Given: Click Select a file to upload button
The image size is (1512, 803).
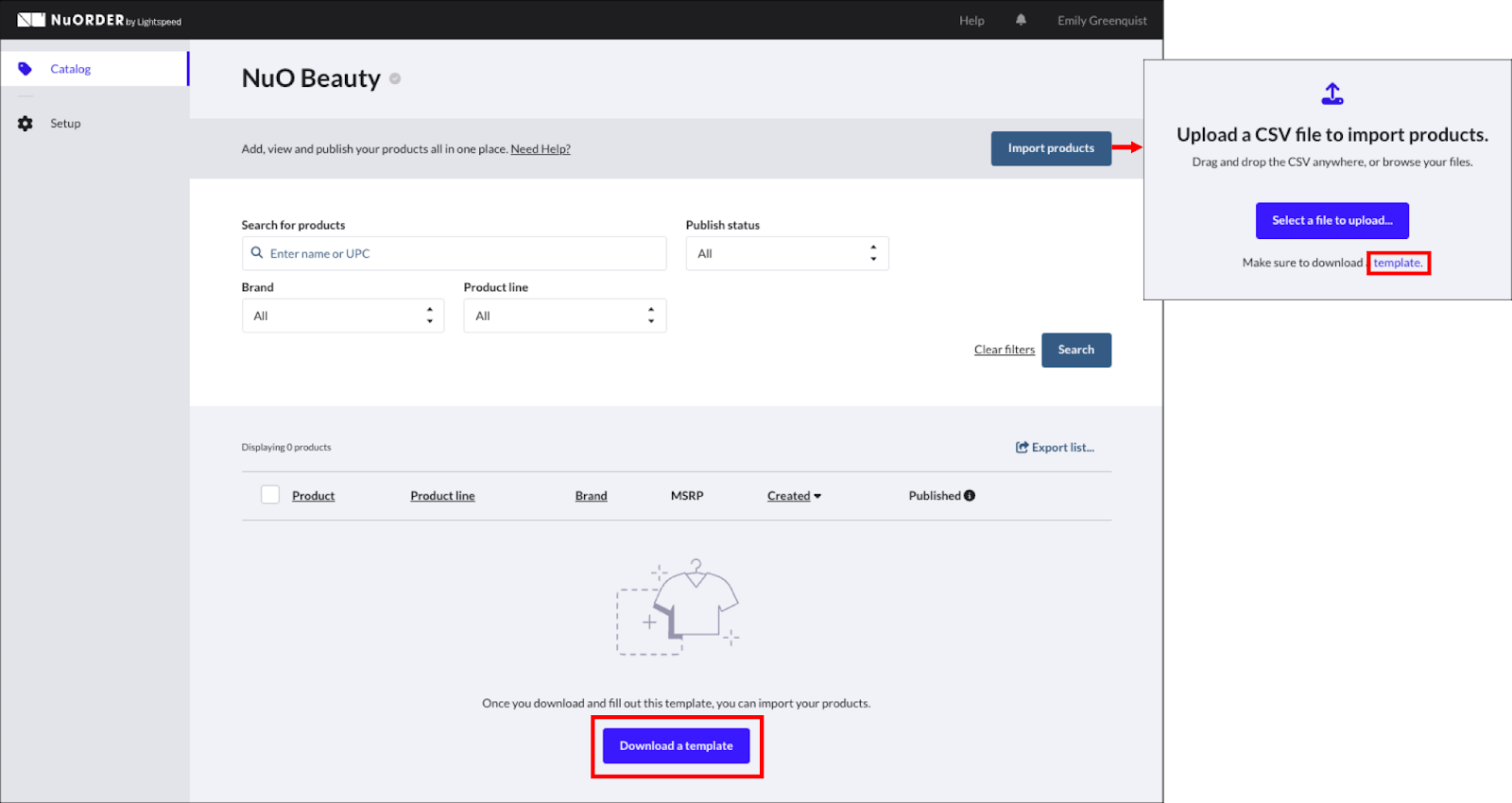Looking at the screenshot, I should 1332,220.
